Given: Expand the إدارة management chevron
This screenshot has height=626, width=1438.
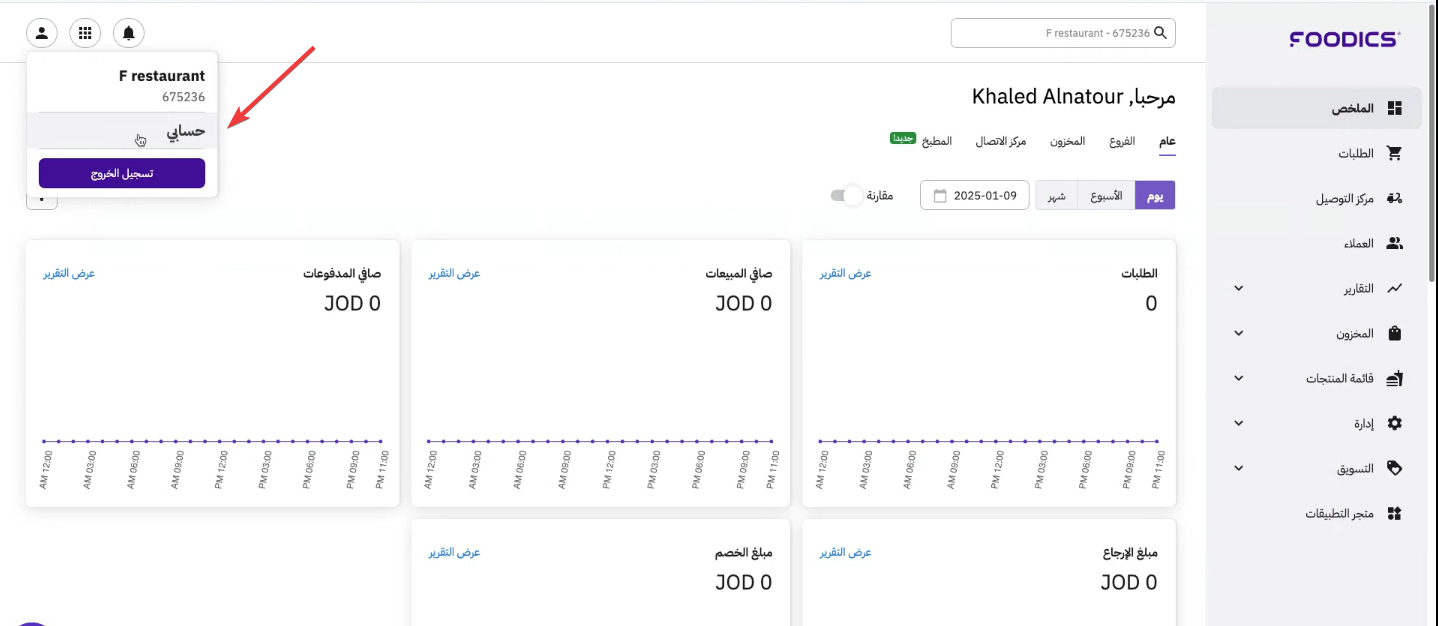Looking at the screenshot, I should [x=1239, y=423].
